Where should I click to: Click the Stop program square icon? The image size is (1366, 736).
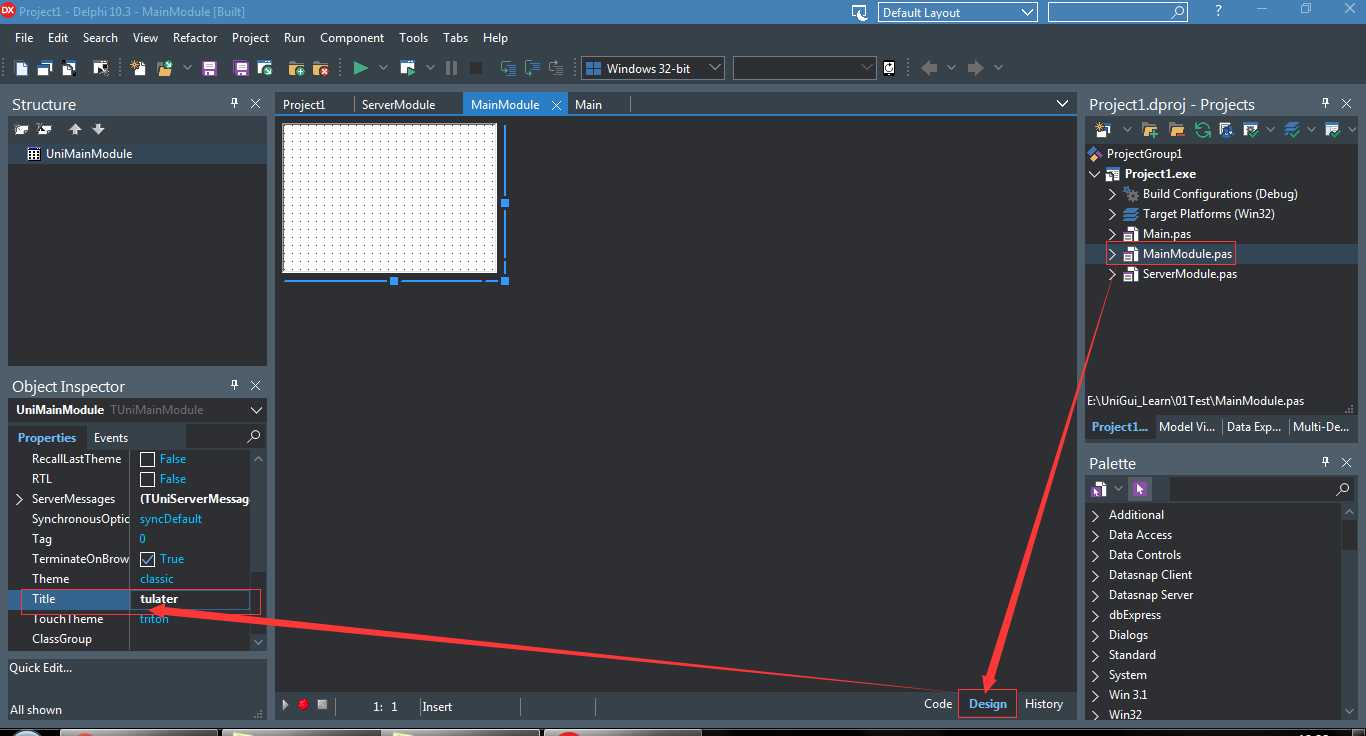476,68
